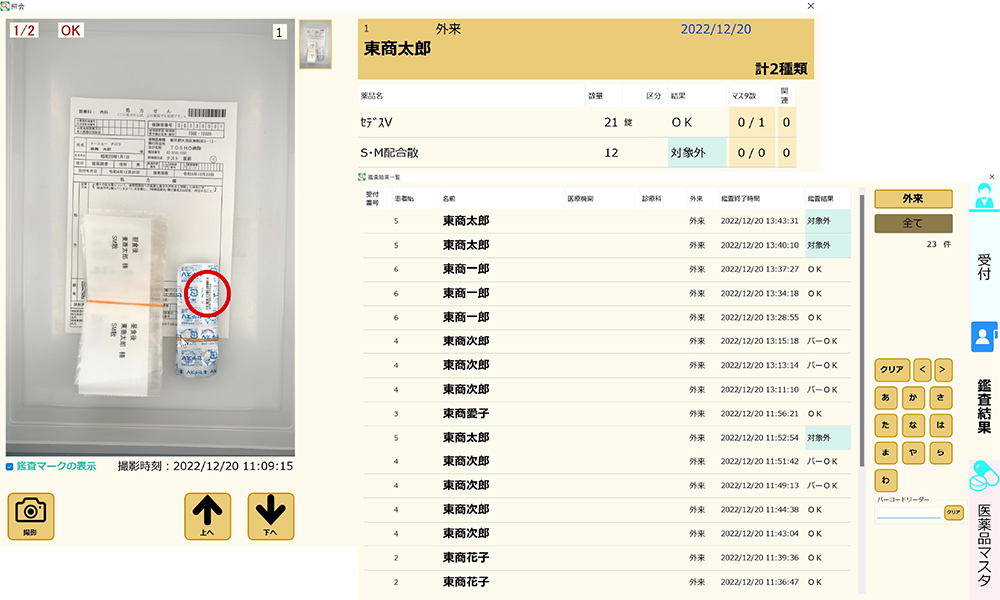Image resolution: width=1000 pixels, height=600 pixels.
Task: Select row 東商一郎 at 13:28:55
Action: pyautogui.click(x=607, y=318)
